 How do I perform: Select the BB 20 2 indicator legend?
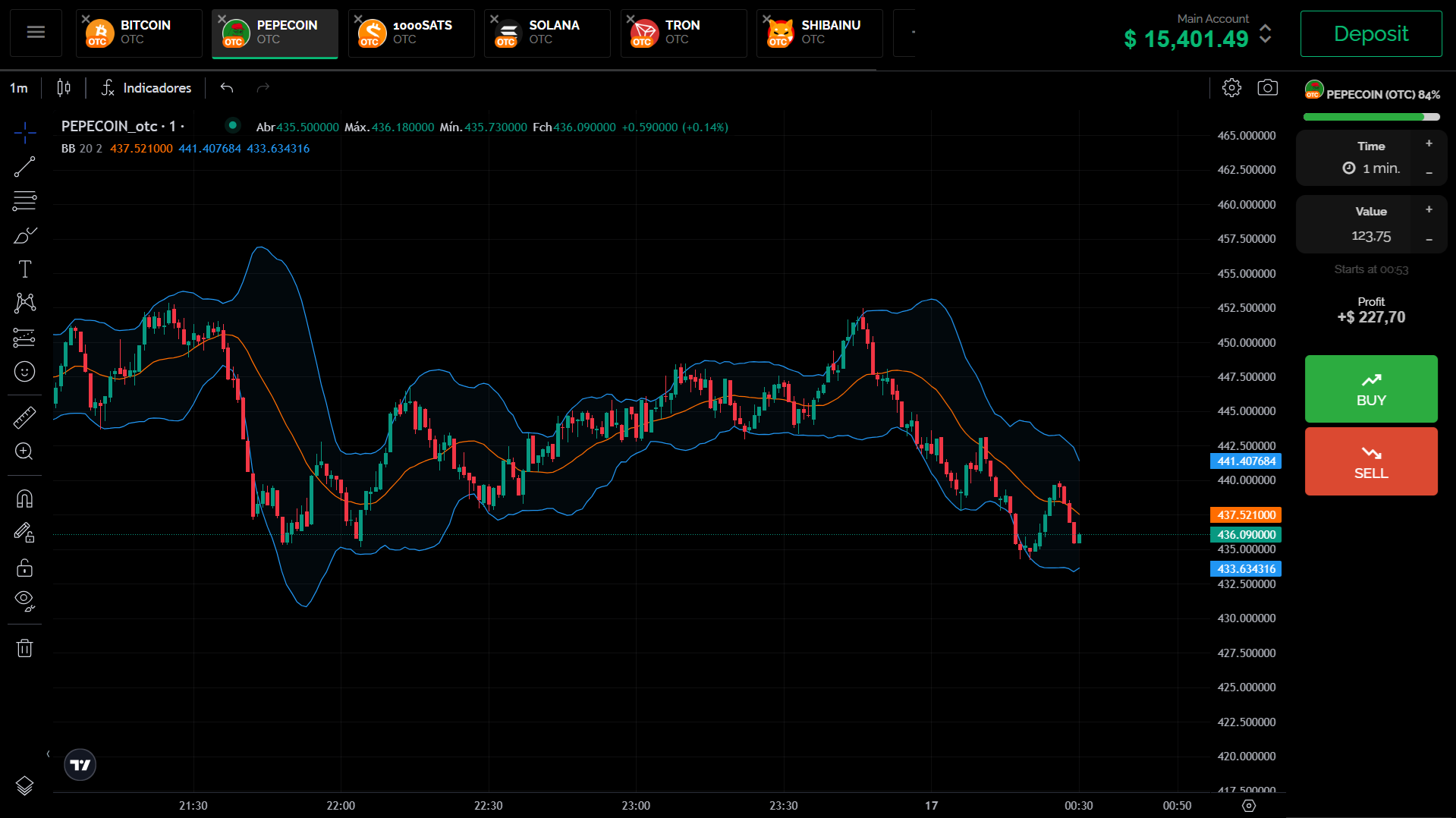(81, 149)
